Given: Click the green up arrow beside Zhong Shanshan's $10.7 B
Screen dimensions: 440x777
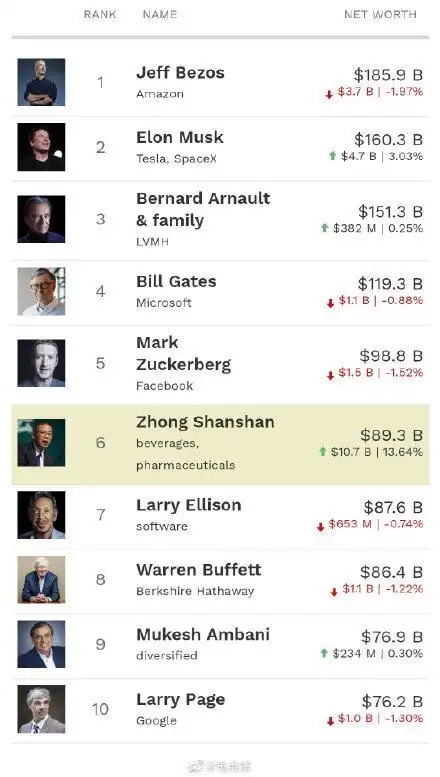Looking at the screenshot, I should [x=323, y=451].
